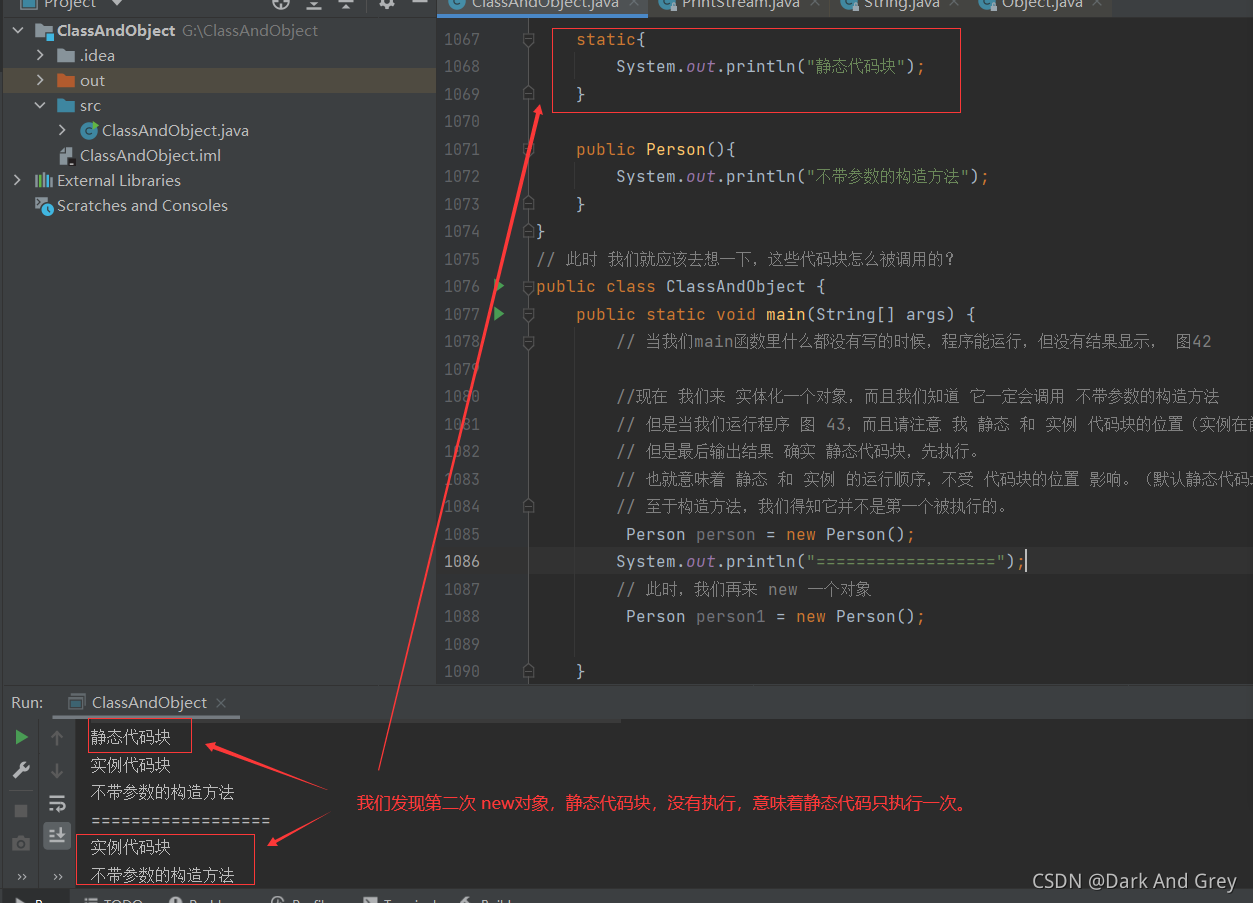Click println "静态代码块" statement at line 1068
Viewport: 1253px width, 903px height.
pyautogui.click(x=770, y=67)
